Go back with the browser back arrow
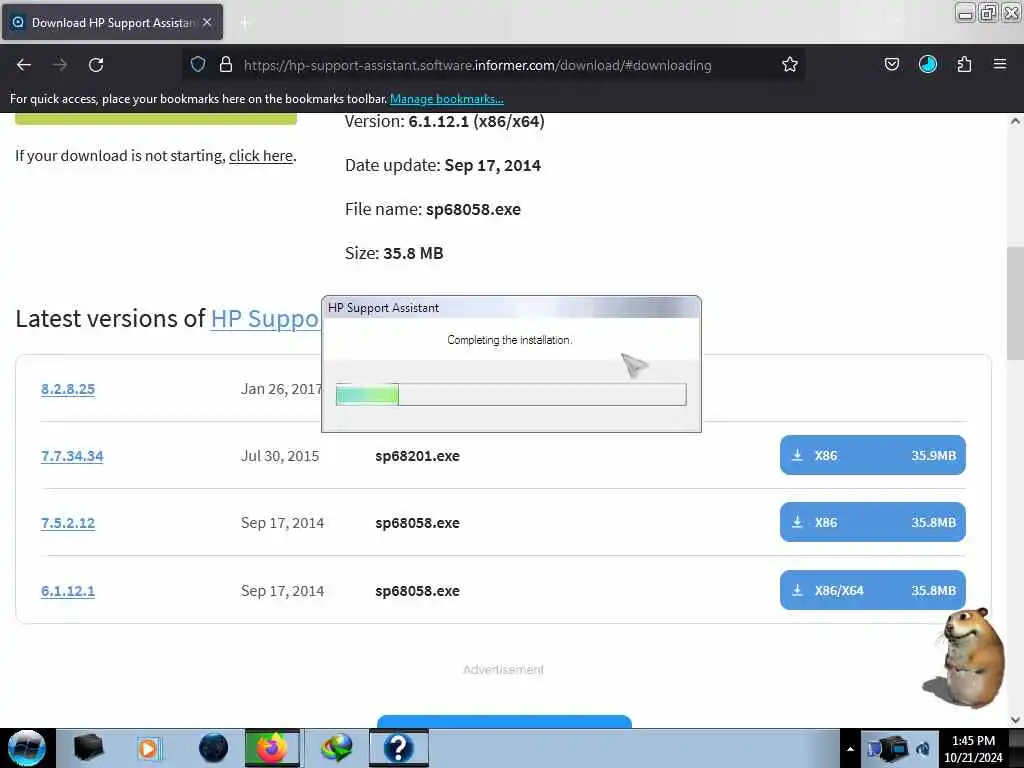This screenshot has width=1024, height=768. [24, 65]
